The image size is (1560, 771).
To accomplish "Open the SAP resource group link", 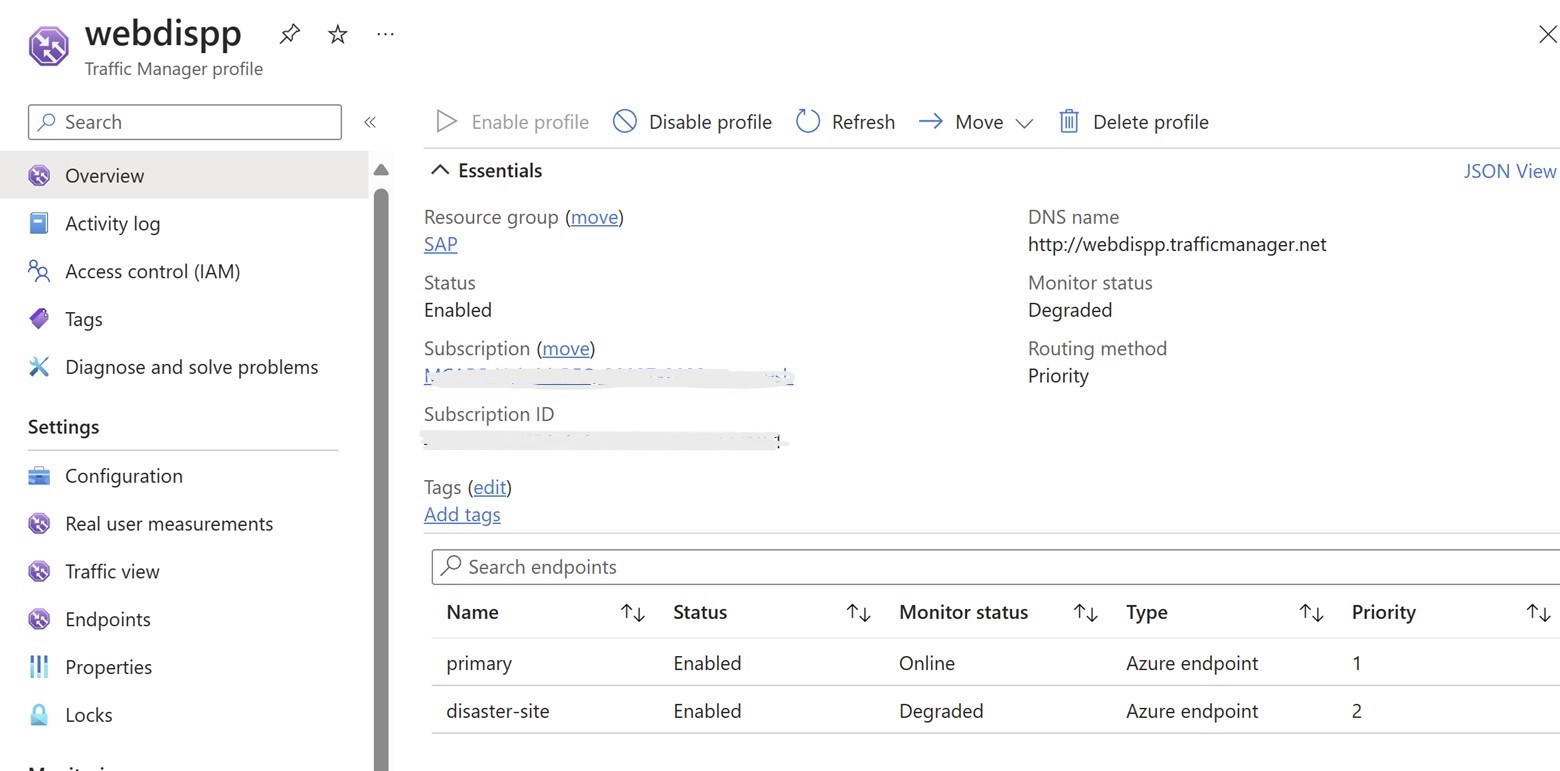I will (x=440, y=244).
